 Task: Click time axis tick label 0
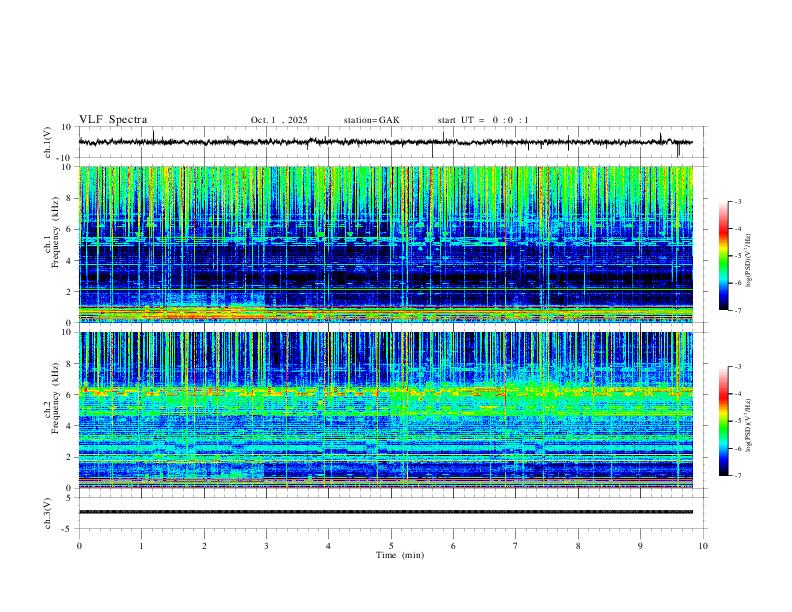tap(79, 546)
